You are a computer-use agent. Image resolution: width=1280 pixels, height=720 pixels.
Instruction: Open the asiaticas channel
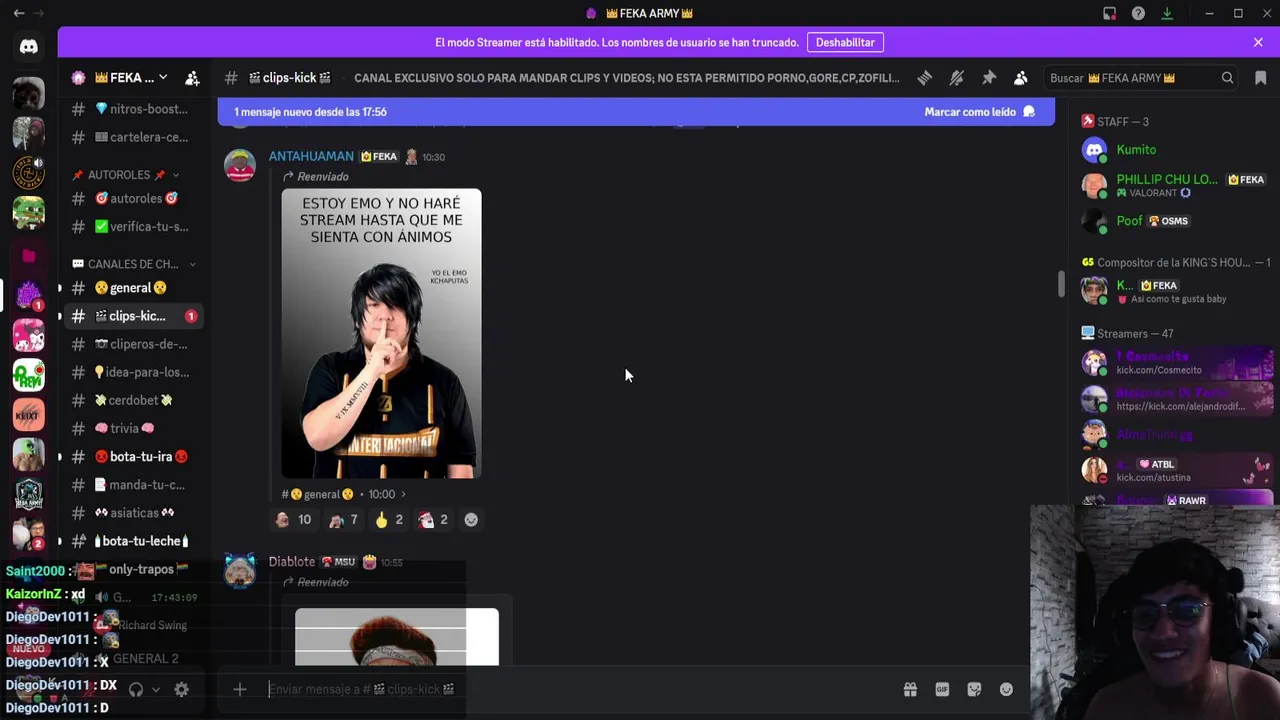tap(132, 513)
